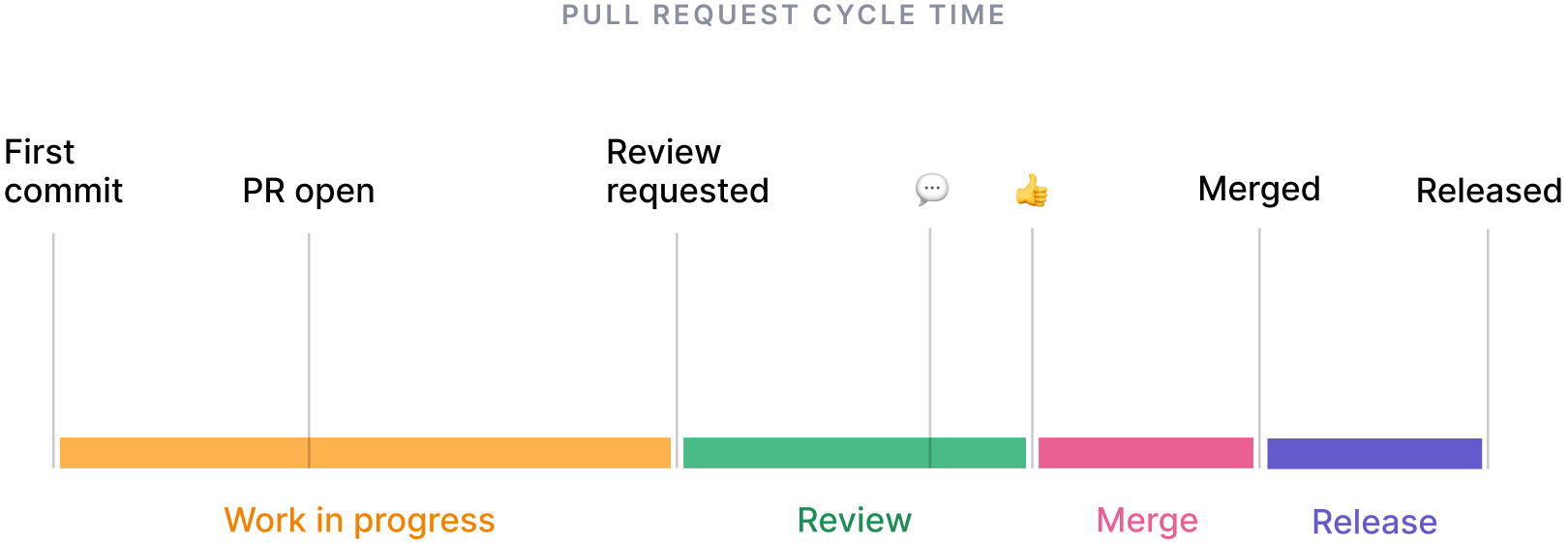Click the Merged milestone label
This screenshot has width=1568, height=542.
click(x=1259, y=190)
